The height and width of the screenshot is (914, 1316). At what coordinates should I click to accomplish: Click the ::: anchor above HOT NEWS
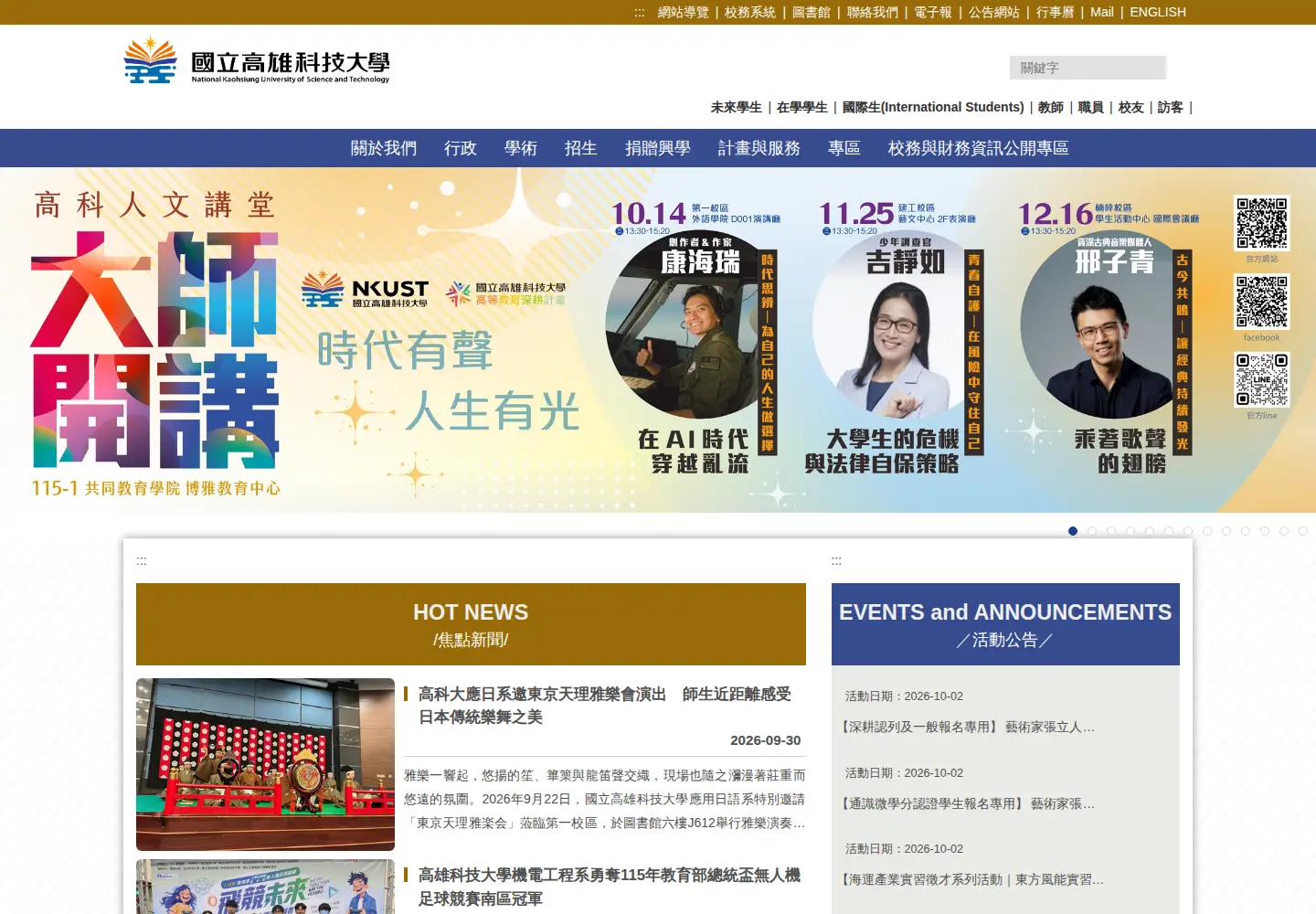point(142,560)
